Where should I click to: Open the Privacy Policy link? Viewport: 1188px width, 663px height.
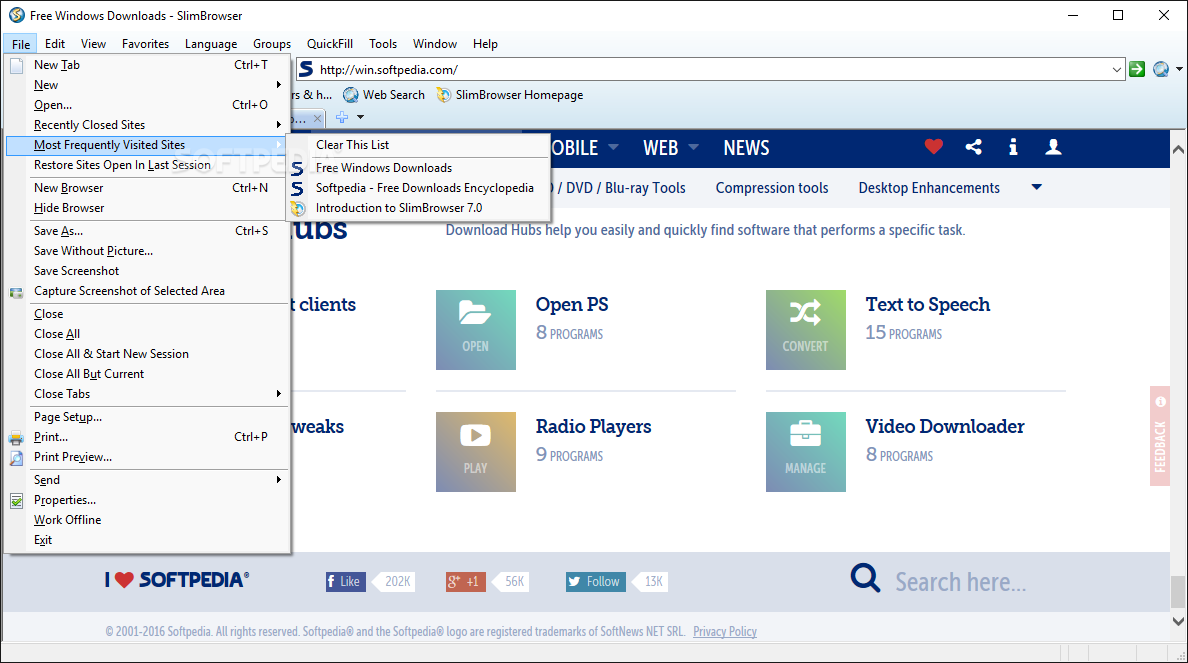pos(724,631)
